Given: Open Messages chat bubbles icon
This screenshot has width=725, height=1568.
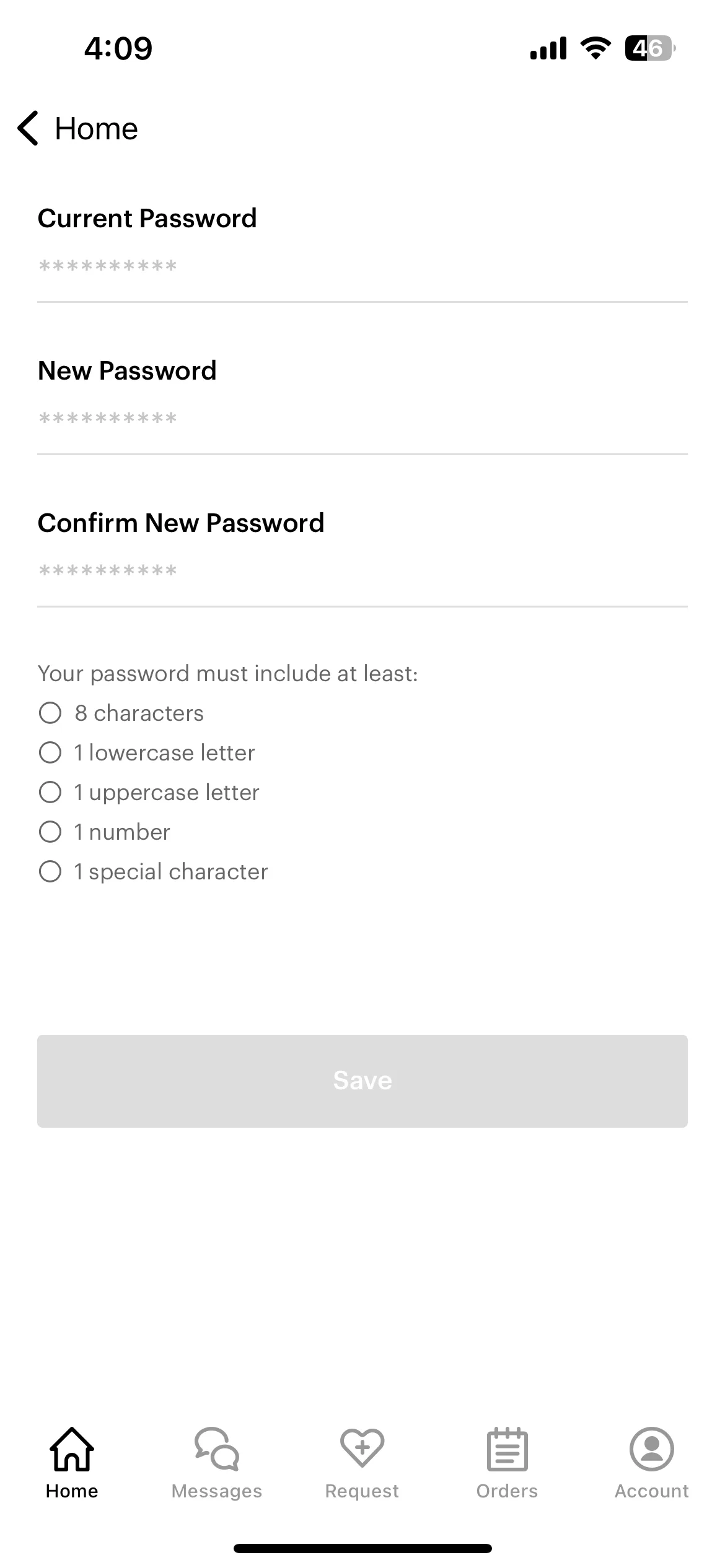Looking at the screenshot, I should pyautogui.click(x=217, y=1449).
